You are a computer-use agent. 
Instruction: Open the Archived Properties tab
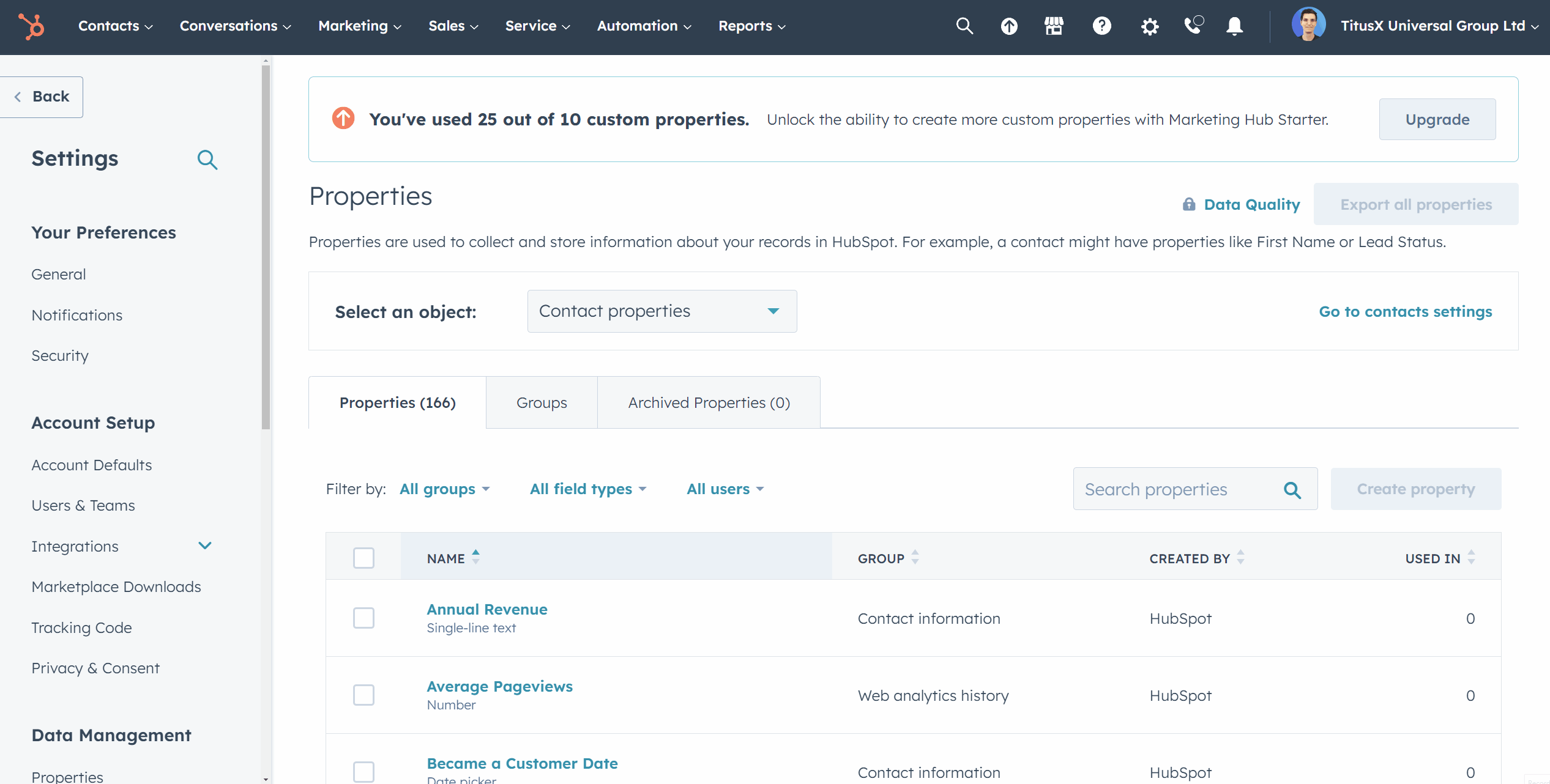(709, 402)
